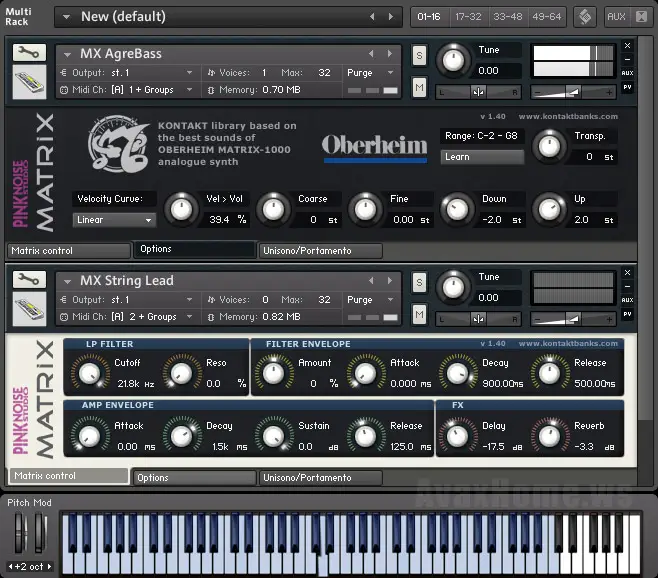Switch to instrument page 01-16
The image size is (658, 578).
(429, 16)
